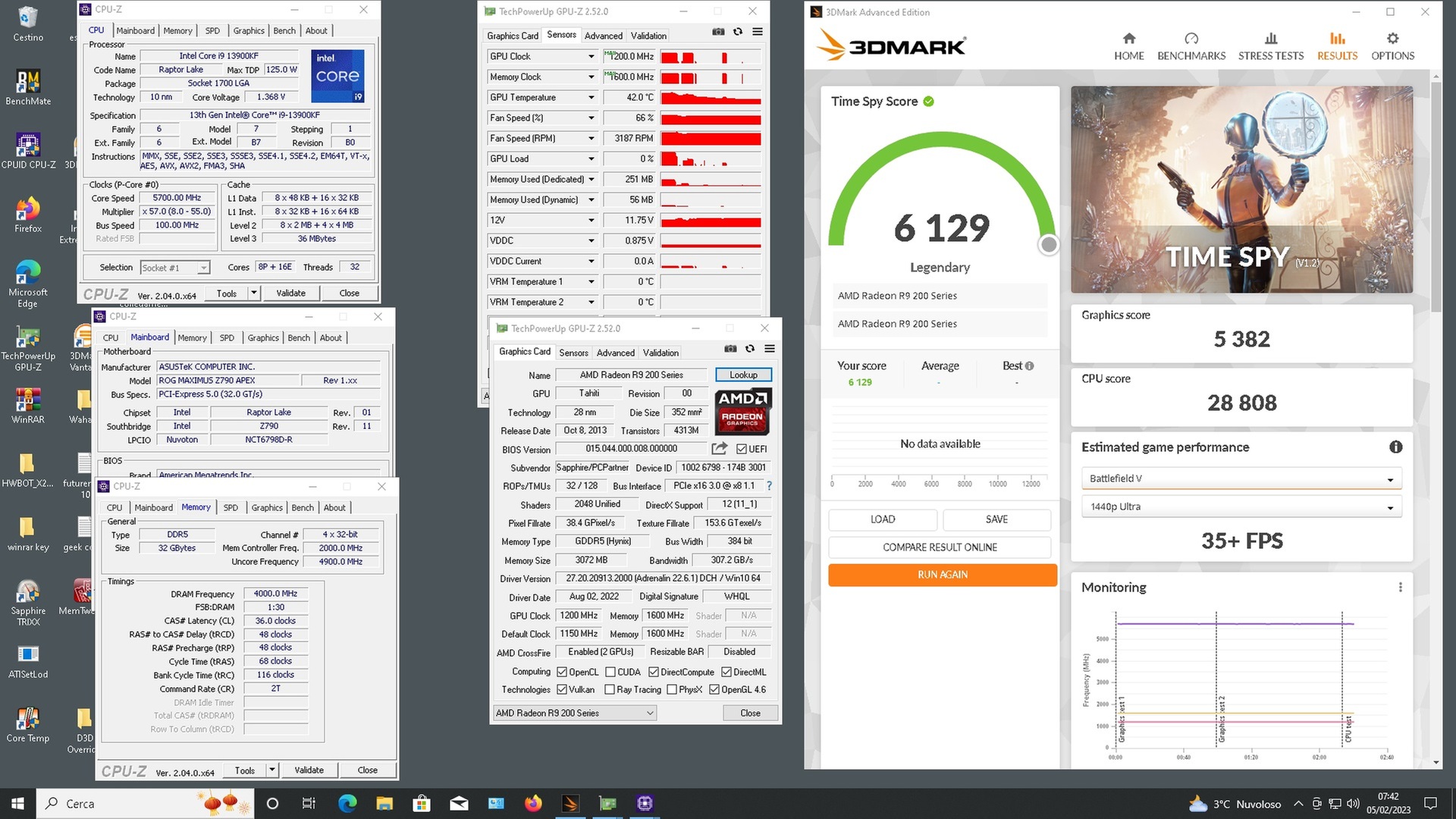Open the ATISetLod desktop icon
The width and height of the screenshot is (1456, 819).
(28, 661)
